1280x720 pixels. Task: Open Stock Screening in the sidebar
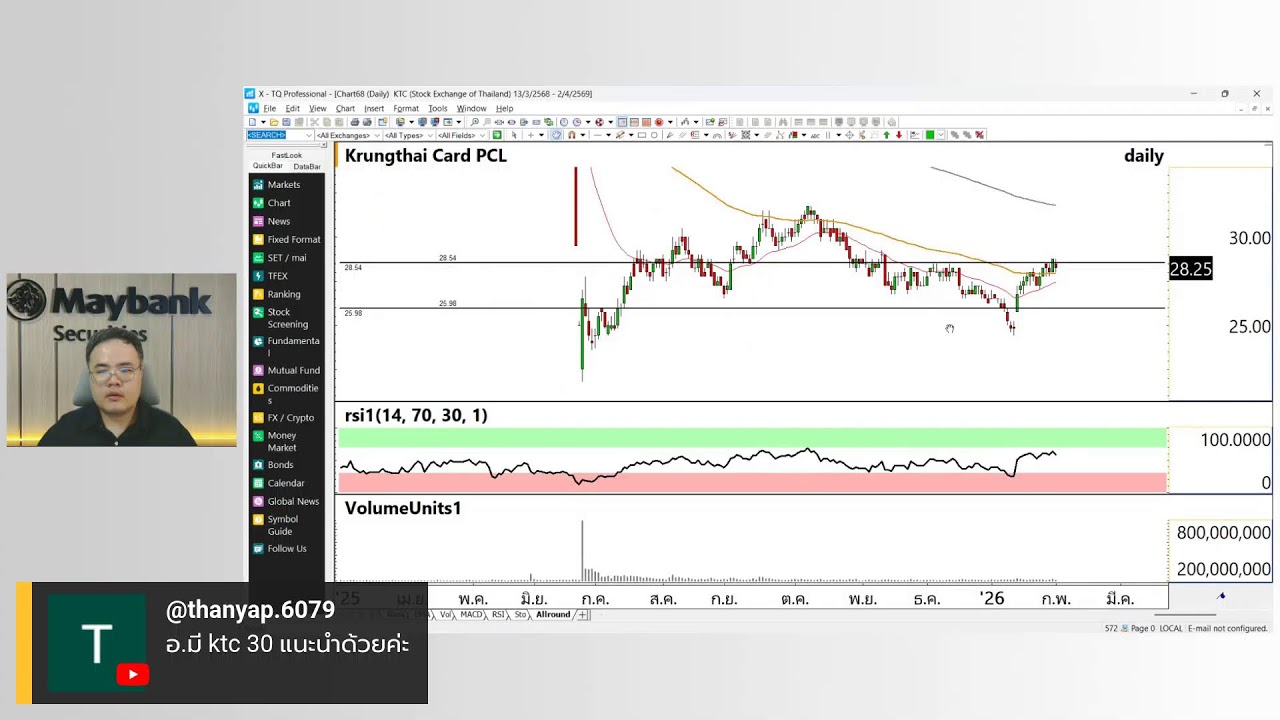287,318
